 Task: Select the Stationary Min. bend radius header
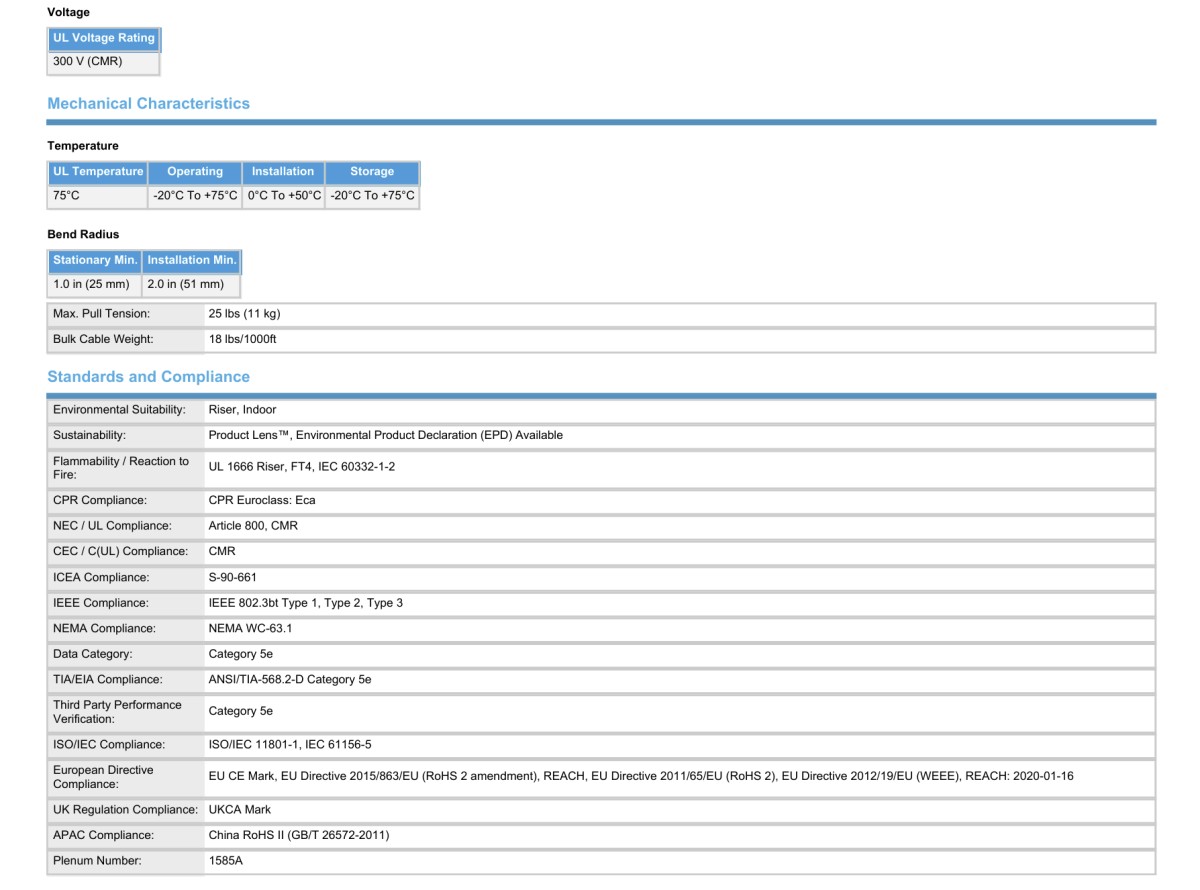pos(95,260)
